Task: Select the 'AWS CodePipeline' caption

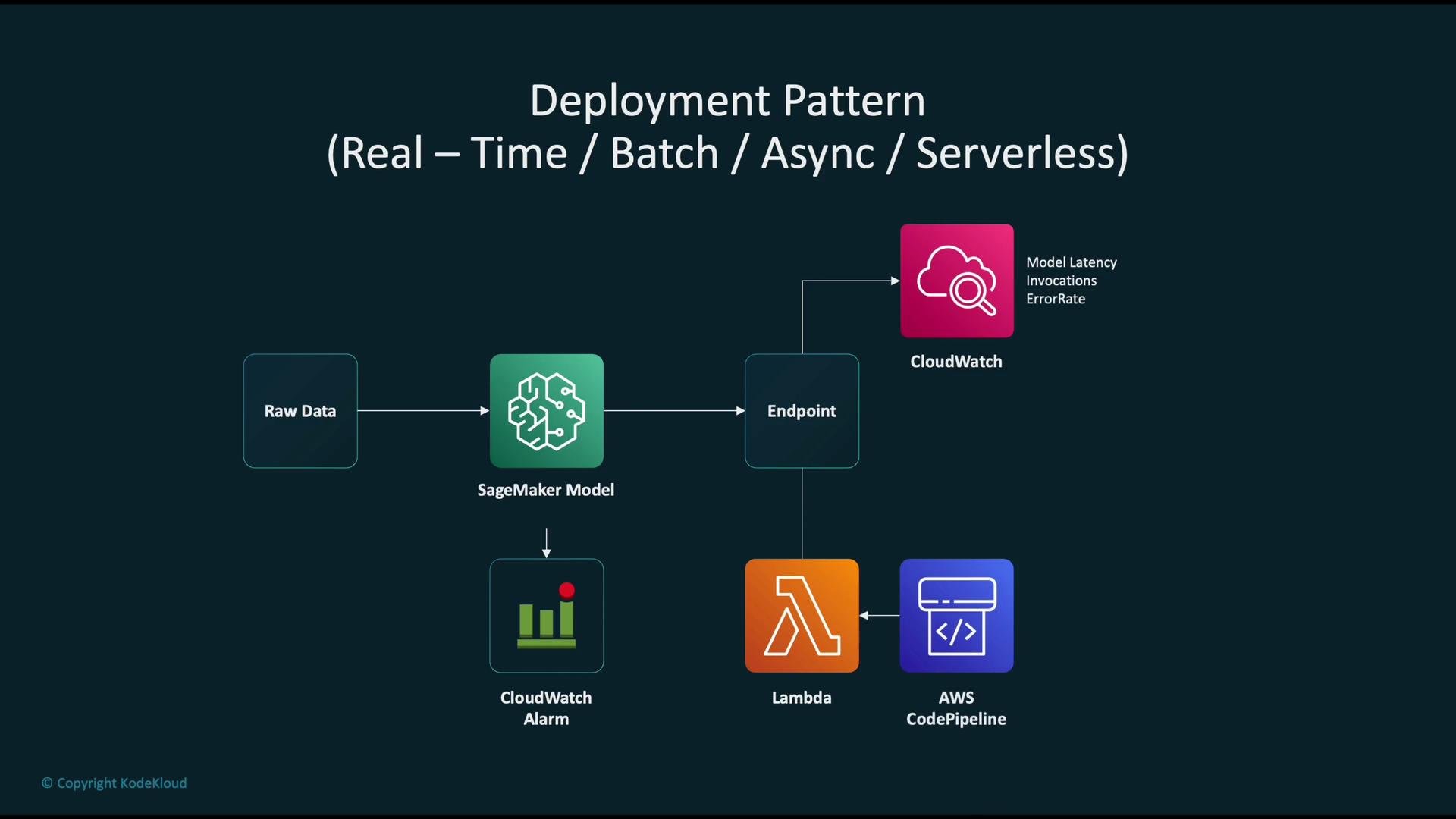Action: (956, 708)
